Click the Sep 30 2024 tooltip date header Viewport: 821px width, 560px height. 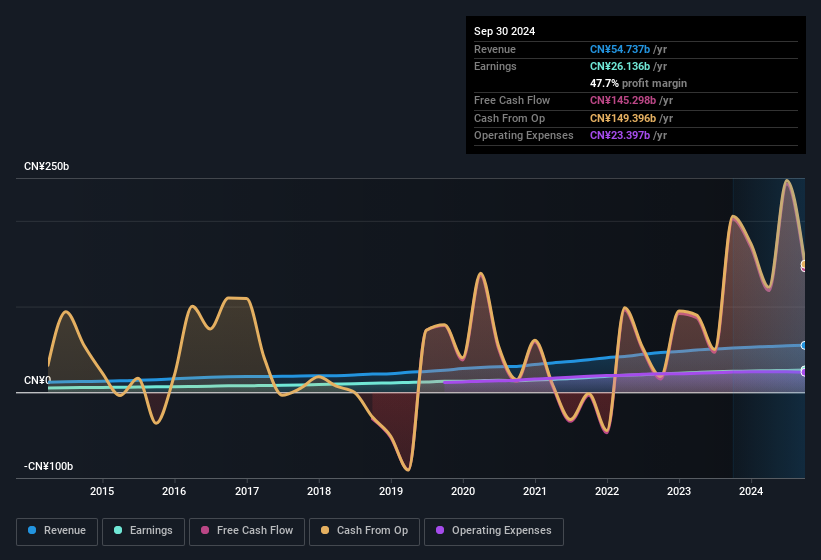(x=504, y=31)
